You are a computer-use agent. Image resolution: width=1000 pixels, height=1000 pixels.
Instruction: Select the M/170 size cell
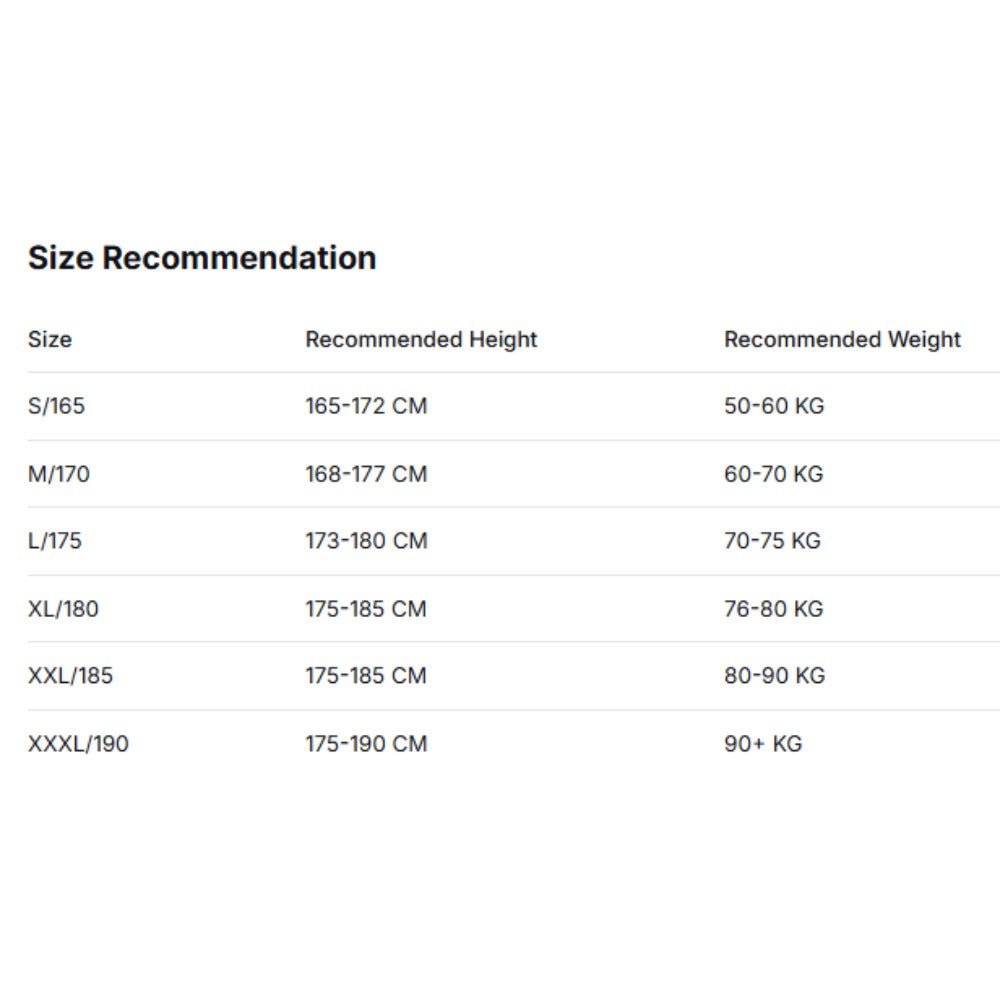pyautogui.click(x=59, y=474)
